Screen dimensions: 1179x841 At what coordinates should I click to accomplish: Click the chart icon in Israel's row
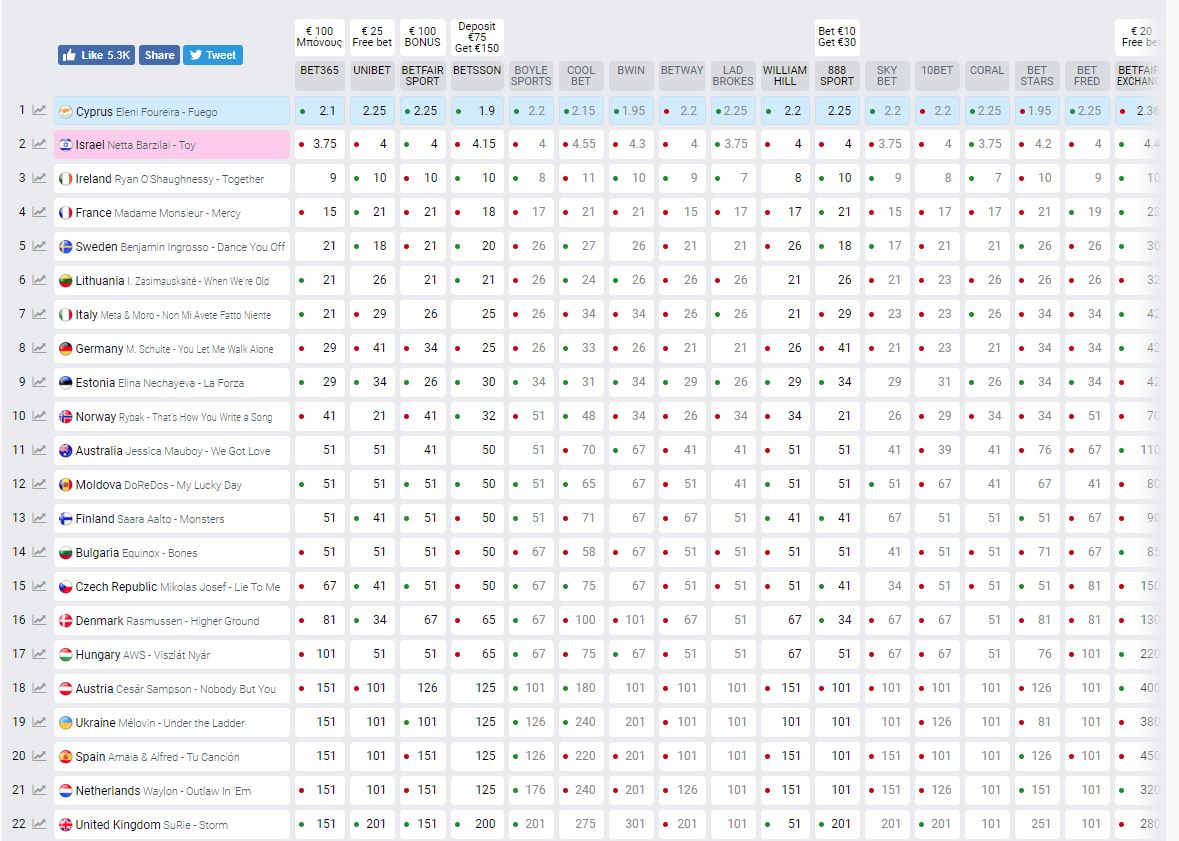click(x=39, y=145)
